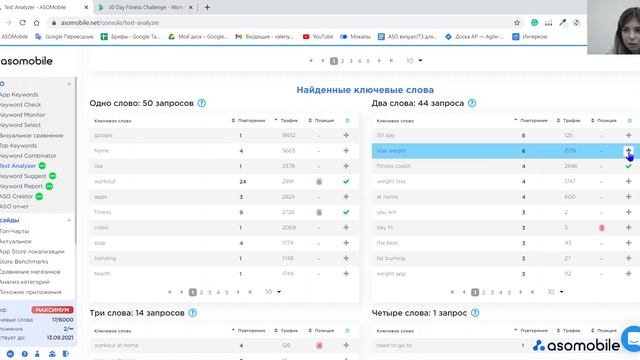Go to page 3 of two-word table
This screenshot has height=360, width=640.
492,292
